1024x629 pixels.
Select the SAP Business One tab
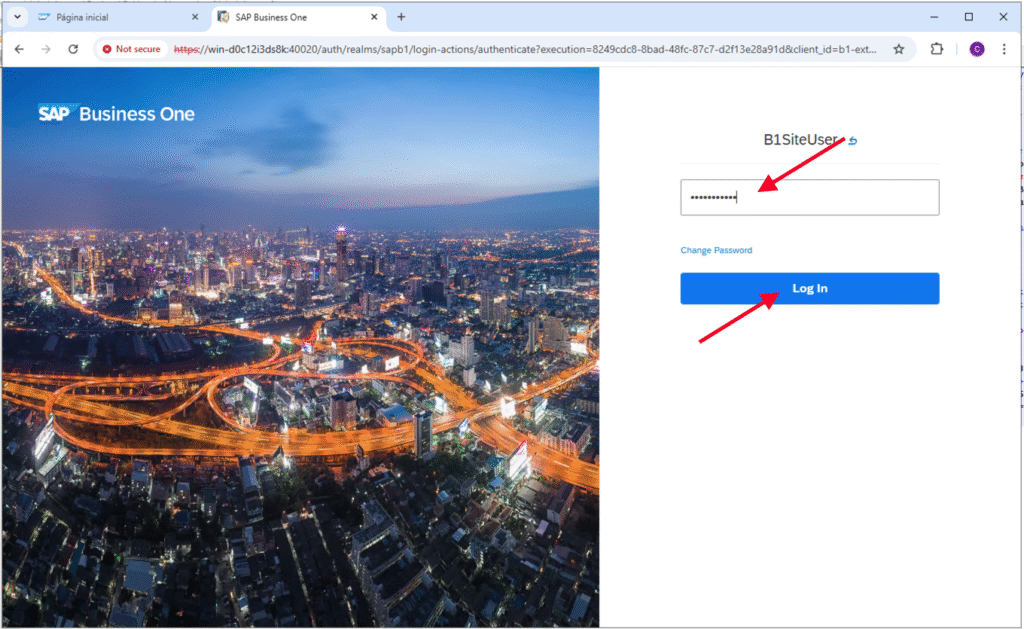click(290, 17)
